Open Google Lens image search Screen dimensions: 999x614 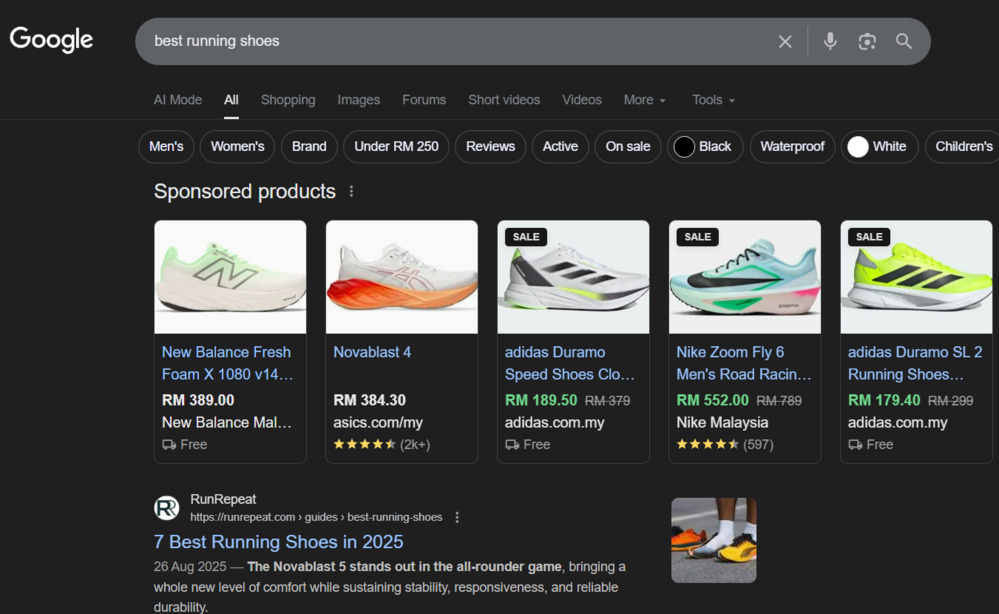(866, 41)
